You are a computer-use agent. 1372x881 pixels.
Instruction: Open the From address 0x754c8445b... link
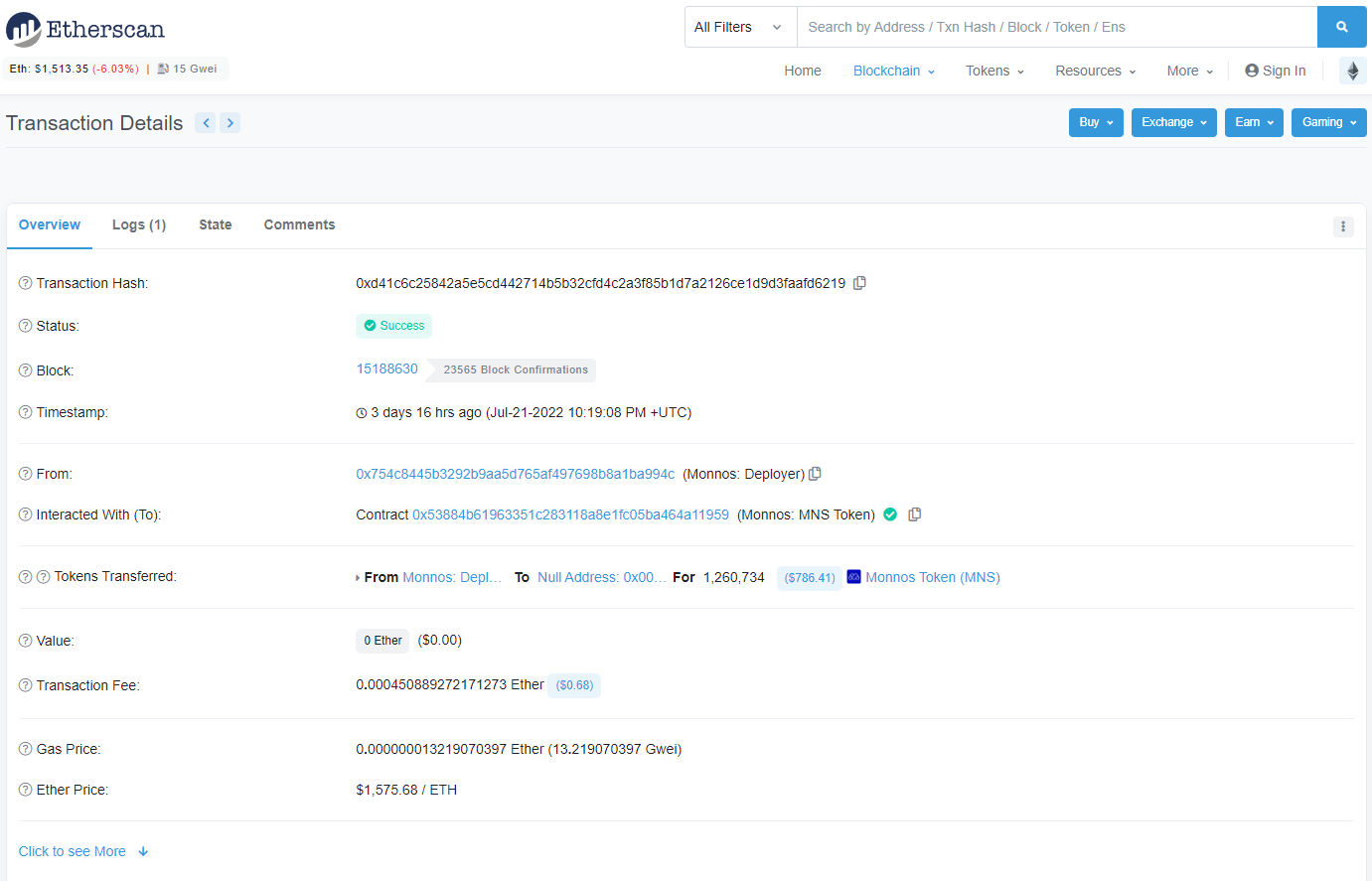coord(516,474)
